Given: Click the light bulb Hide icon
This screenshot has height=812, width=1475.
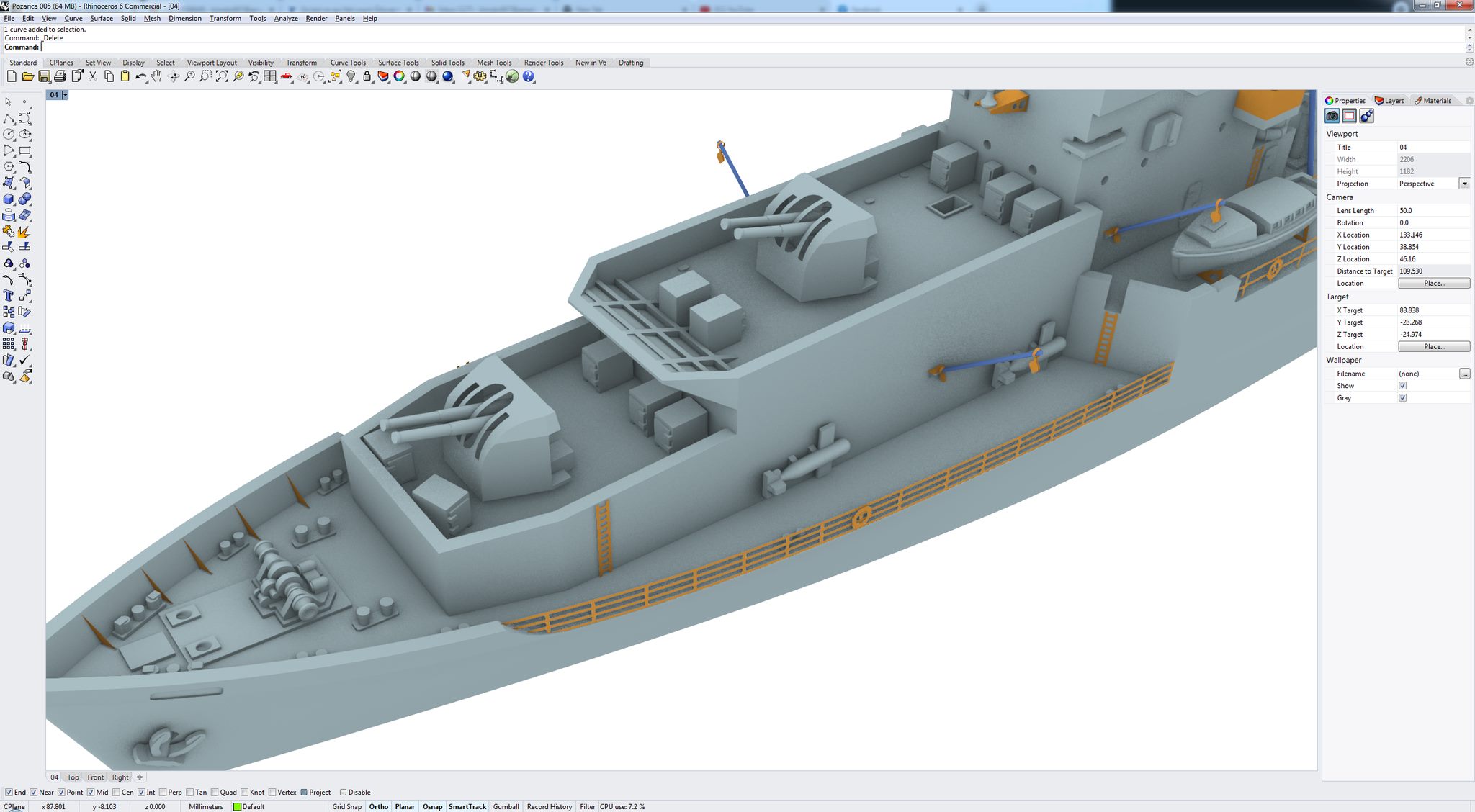Looking at the screenshot, I should pos(351,76).
